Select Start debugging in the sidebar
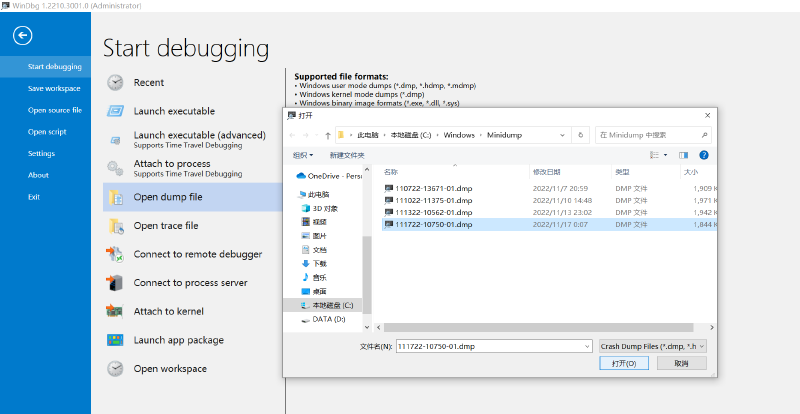Viewport: 800px width, 414px height. [x=45, y=67]
